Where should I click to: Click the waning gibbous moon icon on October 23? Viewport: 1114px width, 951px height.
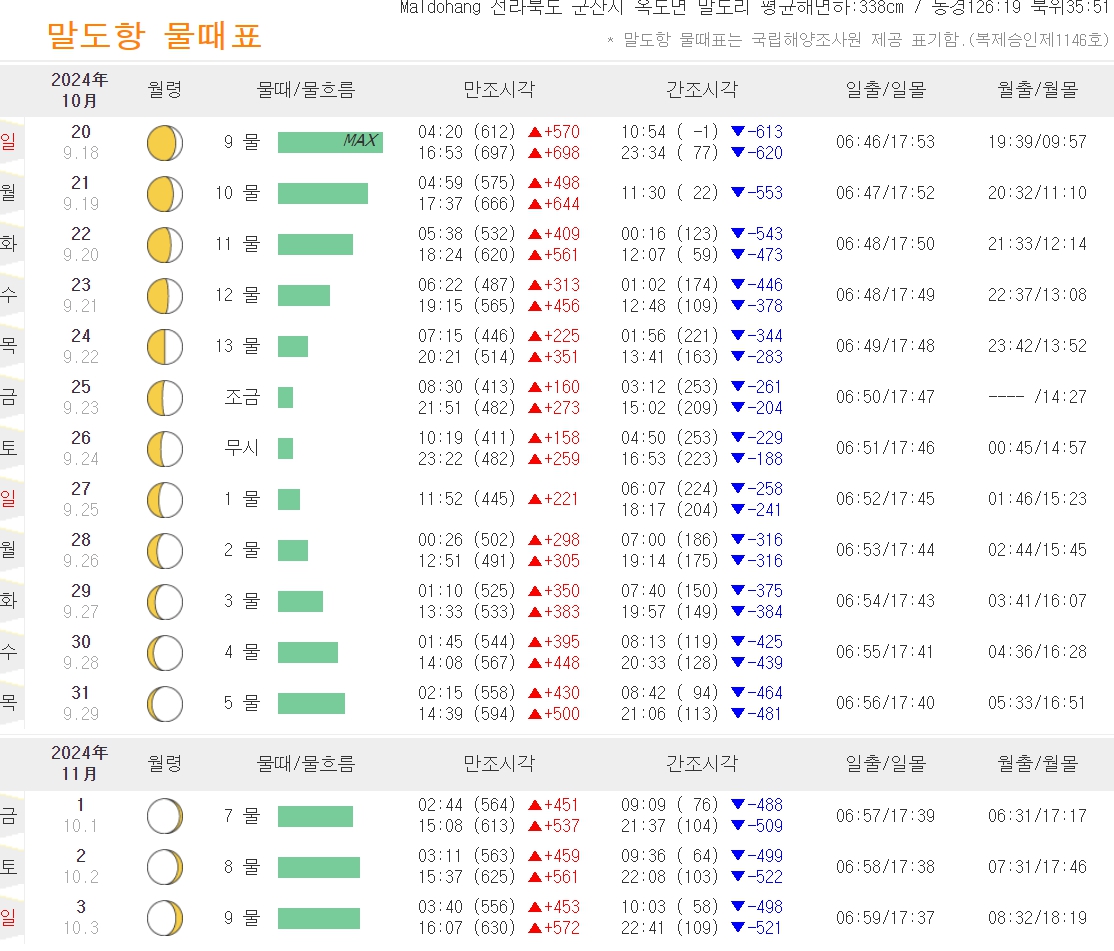click(x=163, y=295)
